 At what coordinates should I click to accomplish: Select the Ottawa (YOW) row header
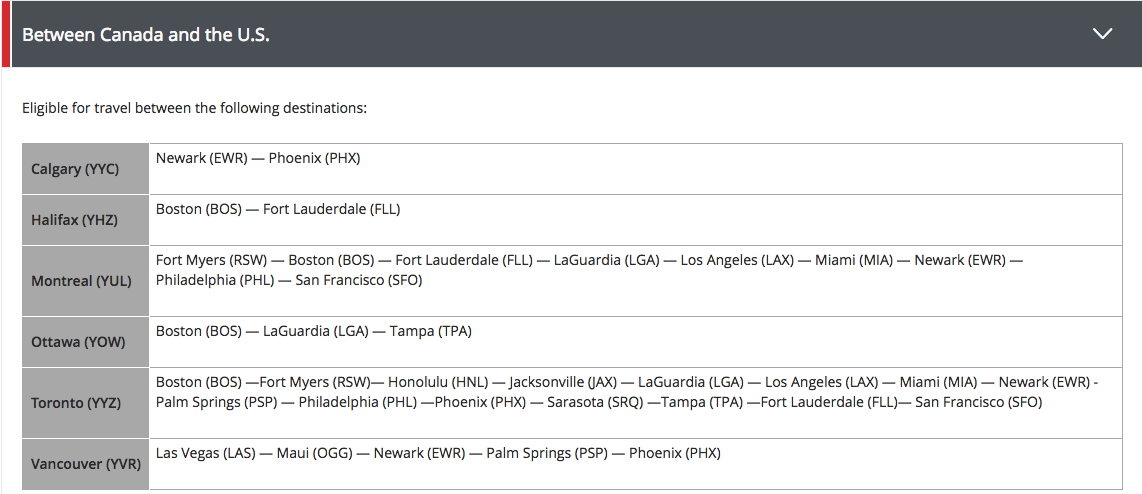click(x=76, y=342)
